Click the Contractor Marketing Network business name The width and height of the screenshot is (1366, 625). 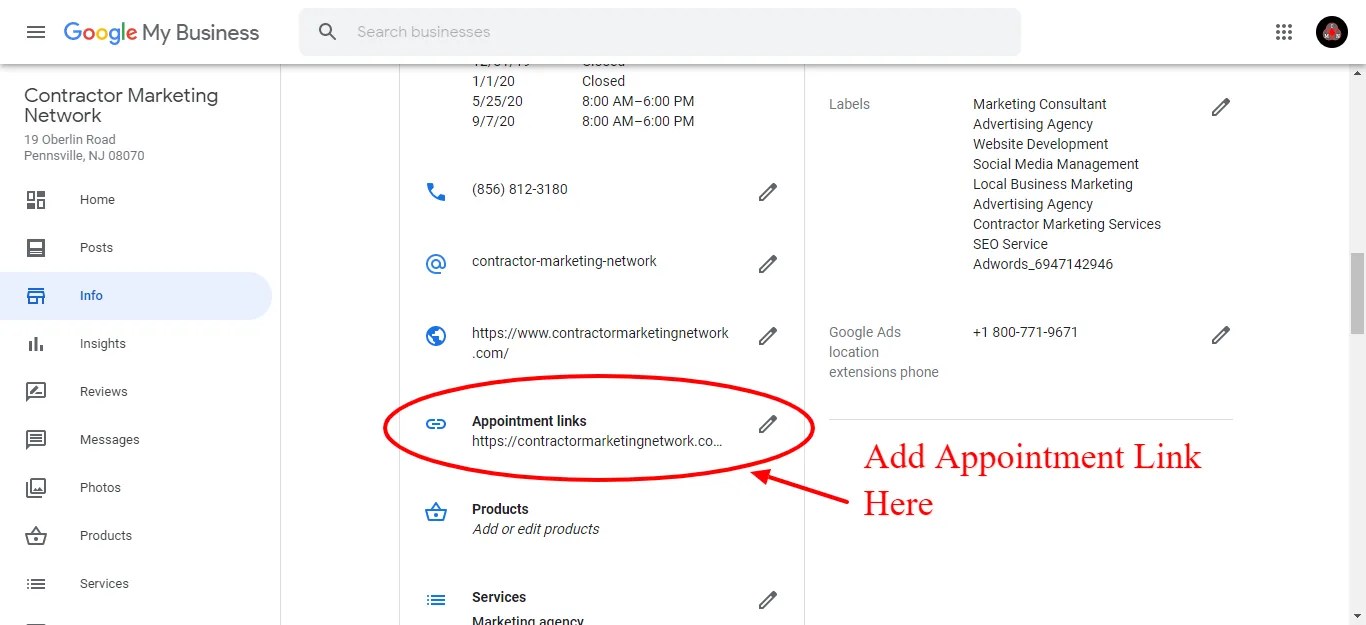pyautogui.click(x=121, y=105)
